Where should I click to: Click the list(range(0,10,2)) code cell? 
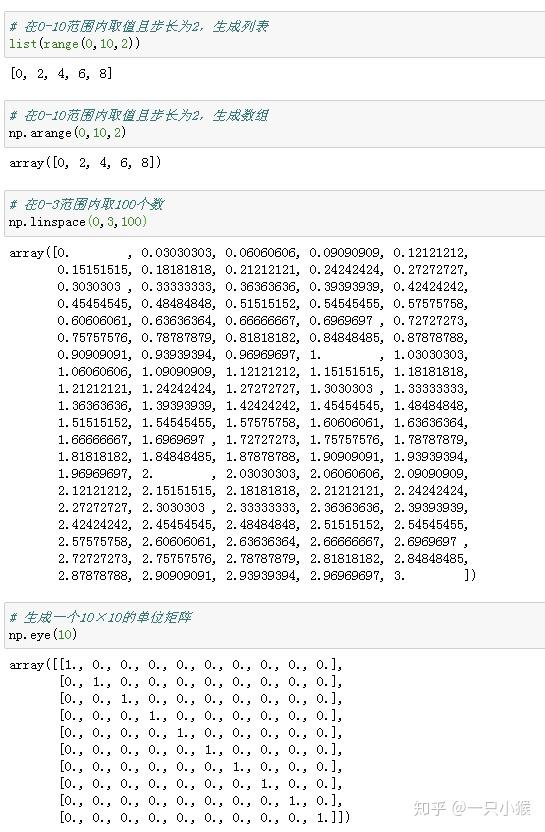pos(275,35)
